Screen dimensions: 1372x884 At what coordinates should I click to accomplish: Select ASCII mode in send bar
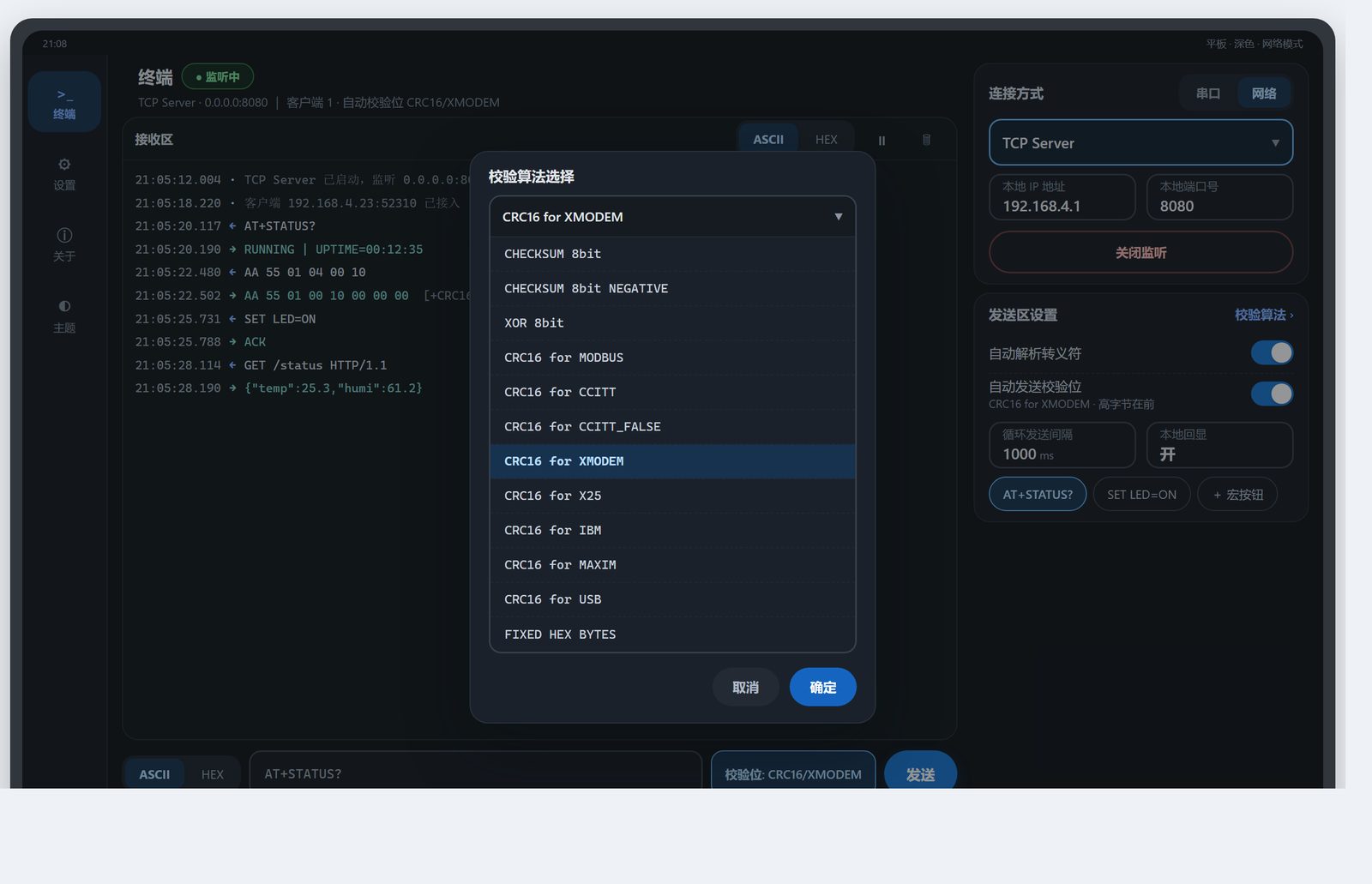point(154,774)
